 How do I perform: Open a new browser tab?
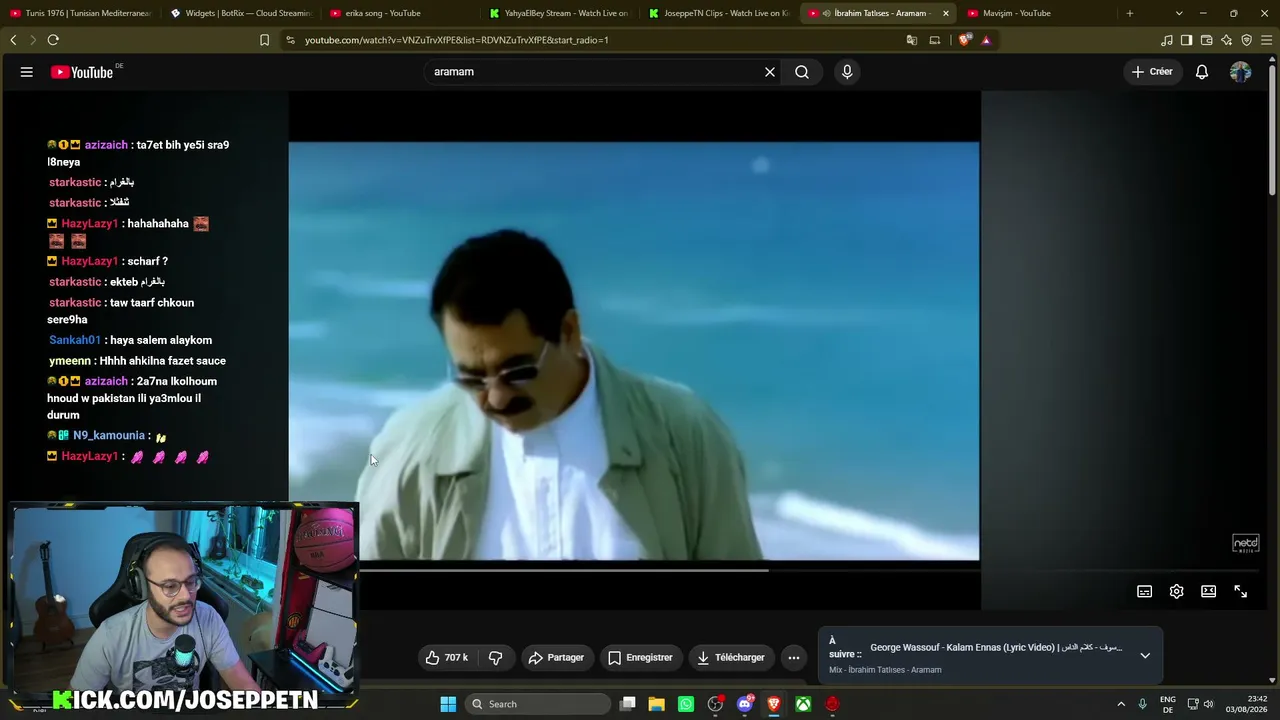coord(1130,13)
